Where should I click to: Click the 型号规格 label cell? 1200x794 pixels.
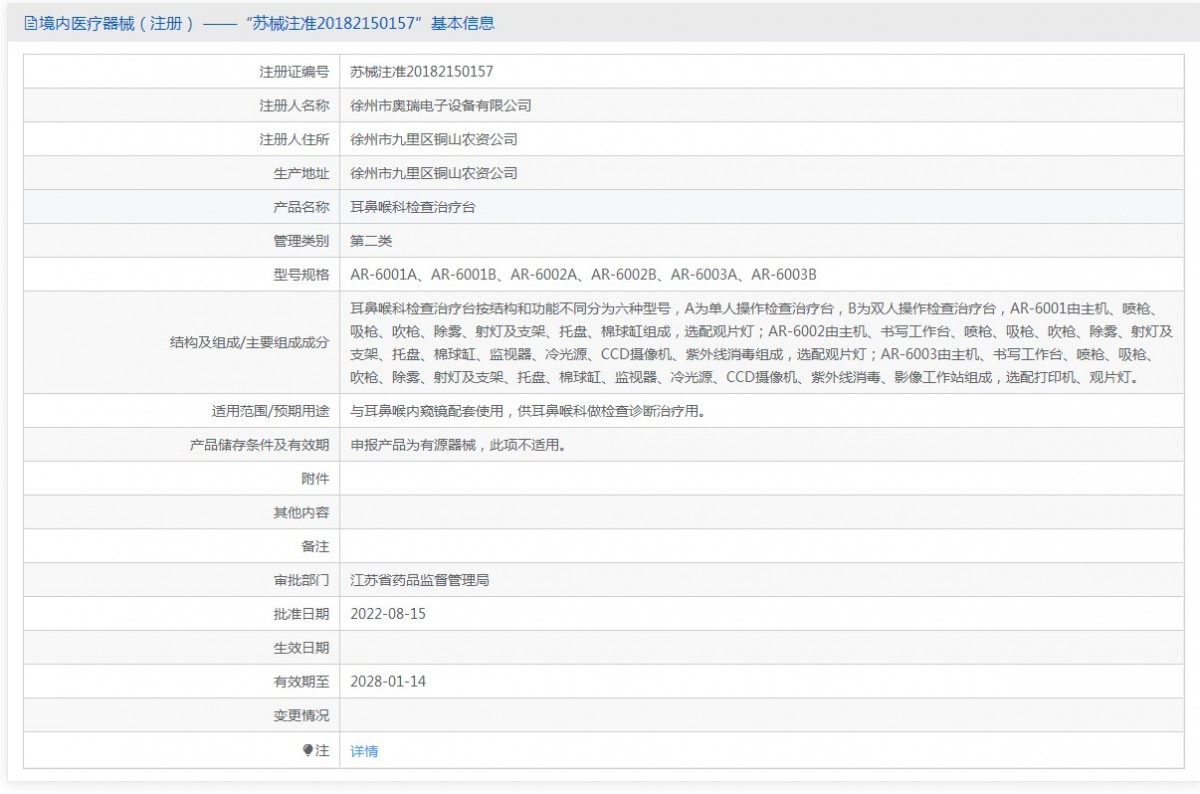click(181, 275)
